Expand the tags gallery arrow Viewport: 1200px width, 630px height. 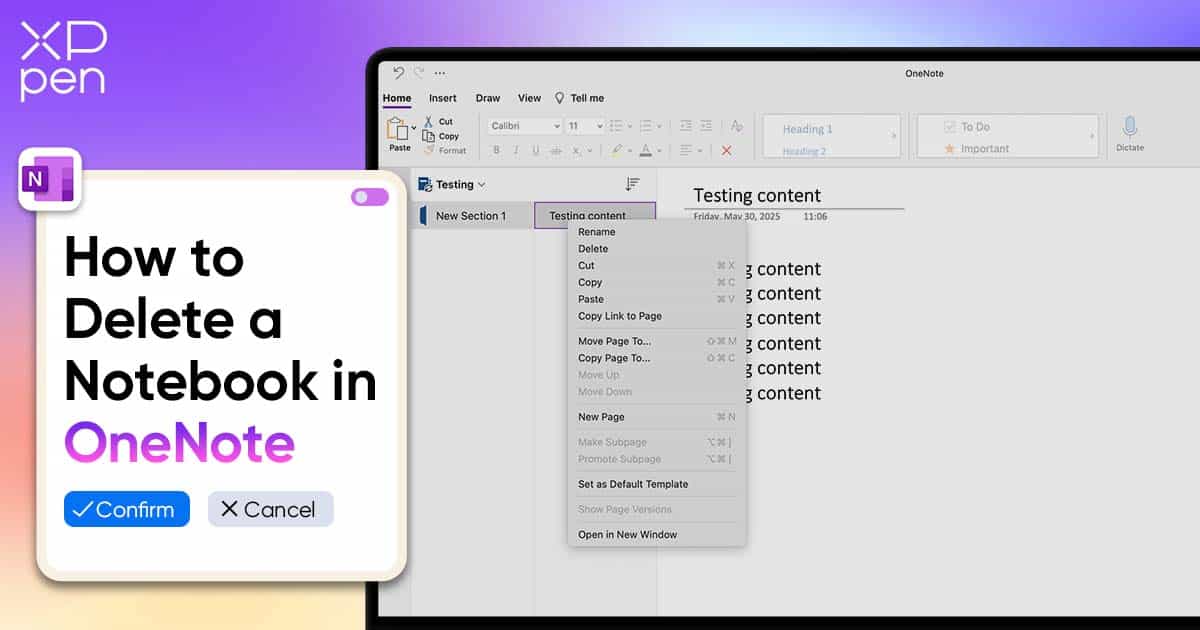click(1092, 136)
